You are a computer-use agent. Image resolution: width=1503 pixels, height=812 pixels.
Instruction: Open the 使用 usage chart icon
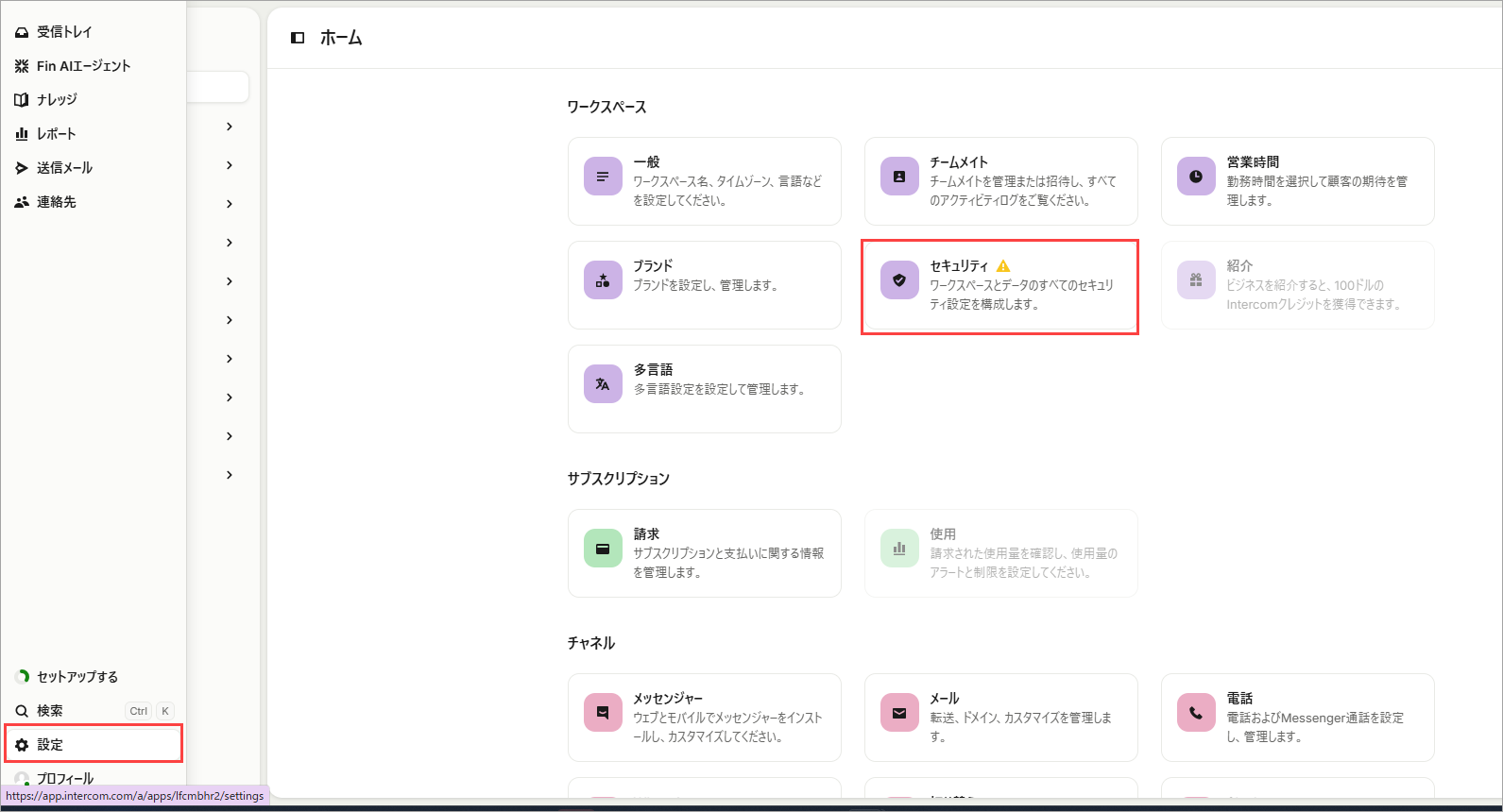click(x=899, y=549)
